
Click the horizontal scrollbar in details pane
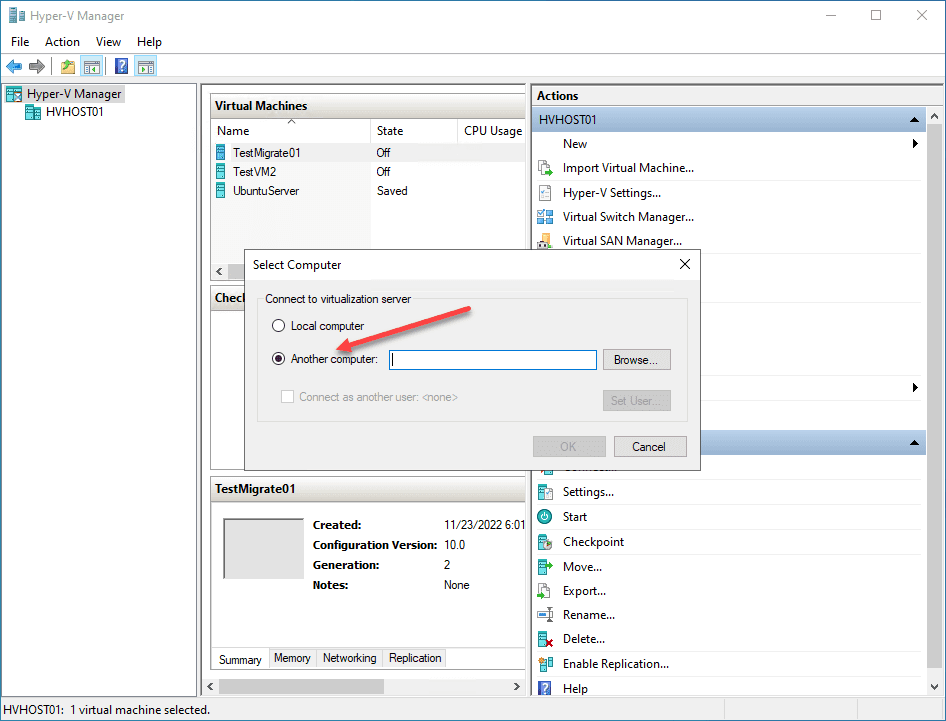click(301, 687)
